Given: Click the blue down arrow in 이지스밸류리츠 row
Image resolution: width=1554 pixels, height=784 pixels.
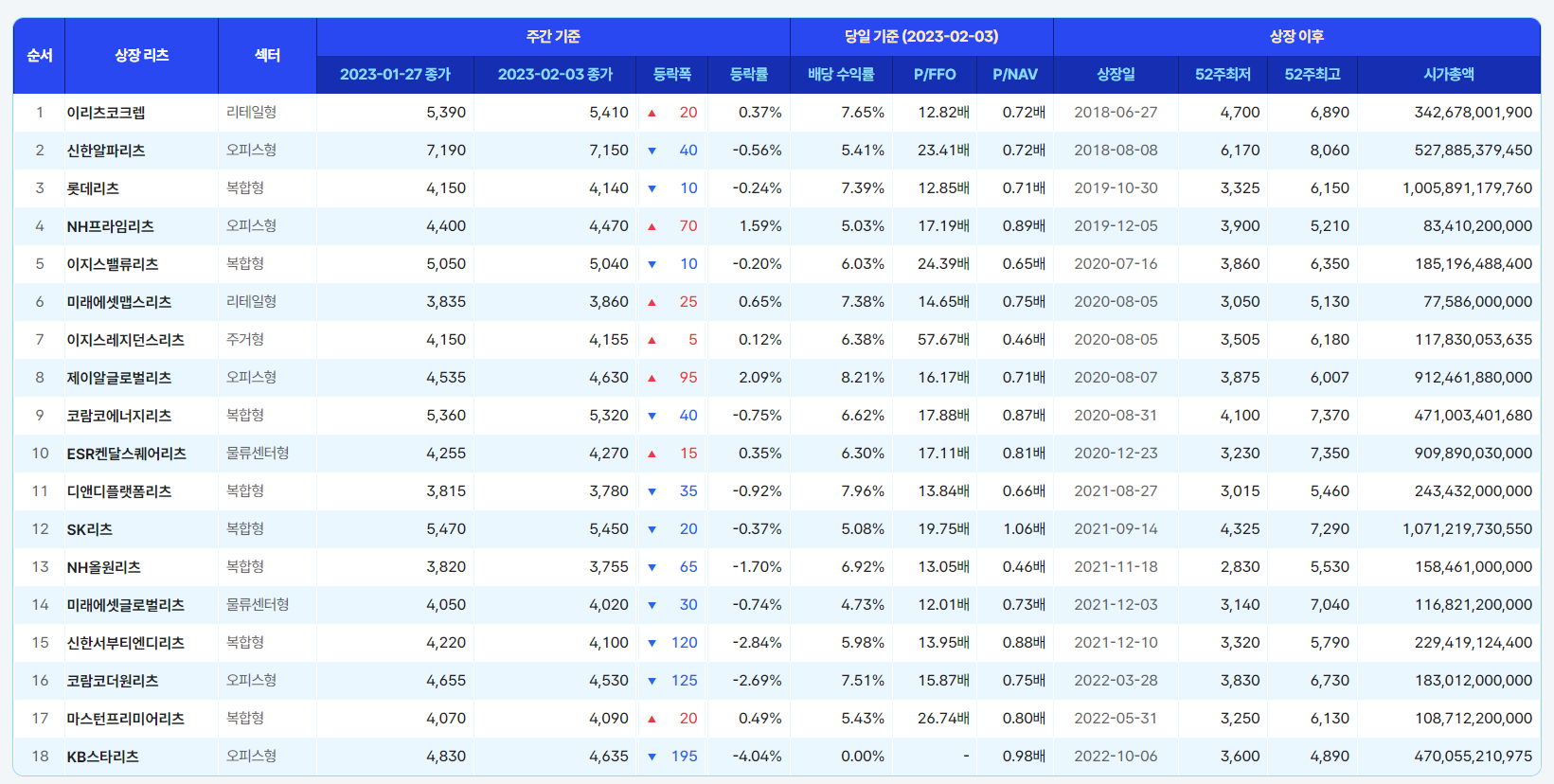Looking at the screenshot, I should click(x=652, y=264).
